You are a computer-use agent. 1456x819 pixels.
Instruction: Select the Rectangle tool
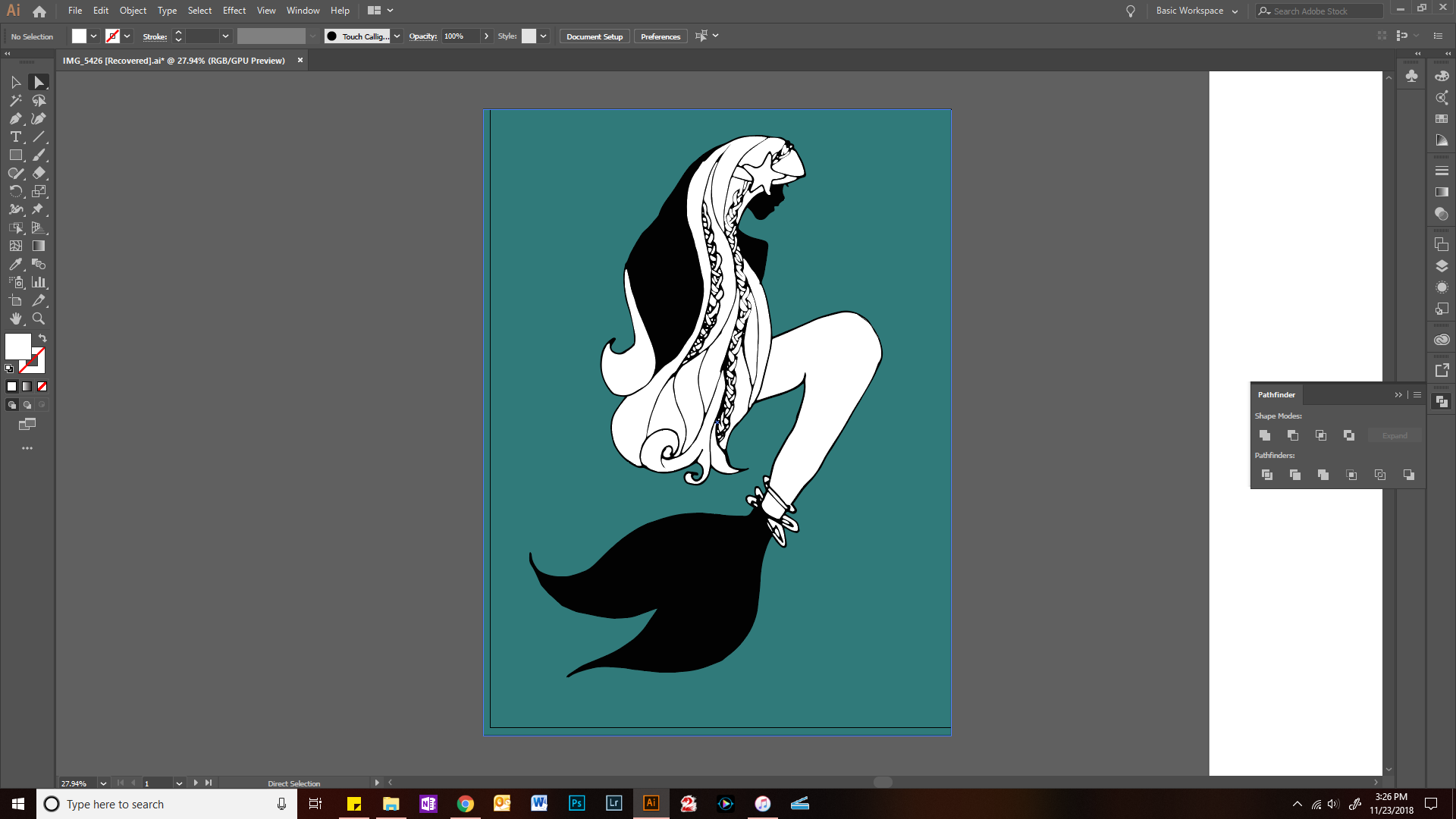coord(15,155)
